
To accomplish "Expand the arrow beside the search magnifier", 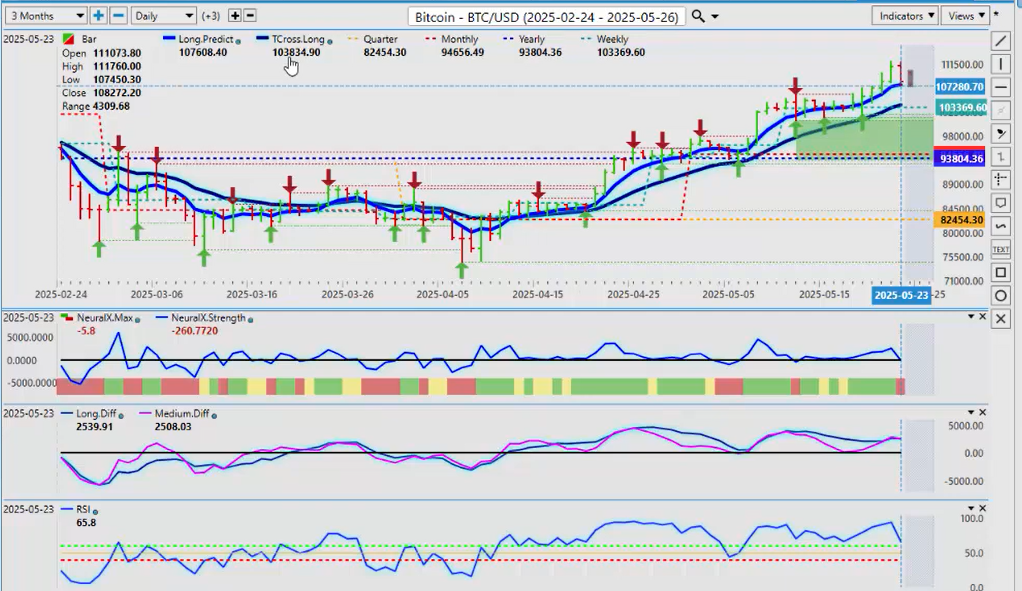I will pyautogui.click(x=715, y=16).
